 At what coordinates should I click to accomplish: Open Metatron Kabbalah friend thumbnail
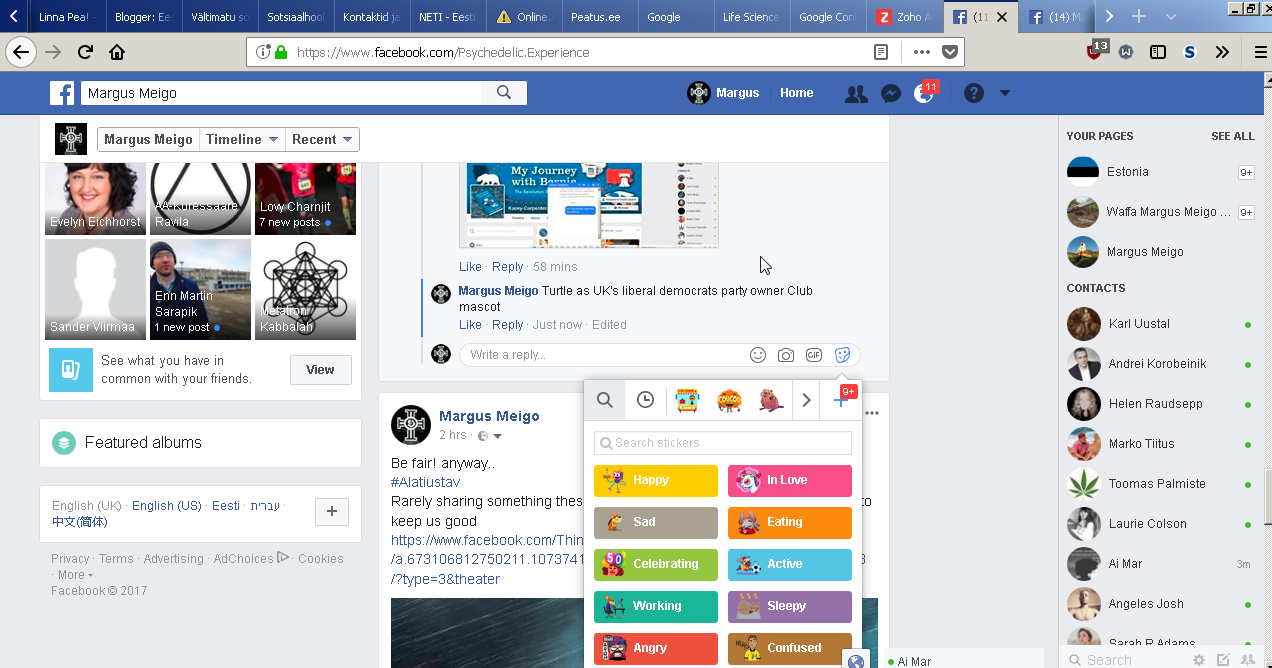[x=305, y=289]
